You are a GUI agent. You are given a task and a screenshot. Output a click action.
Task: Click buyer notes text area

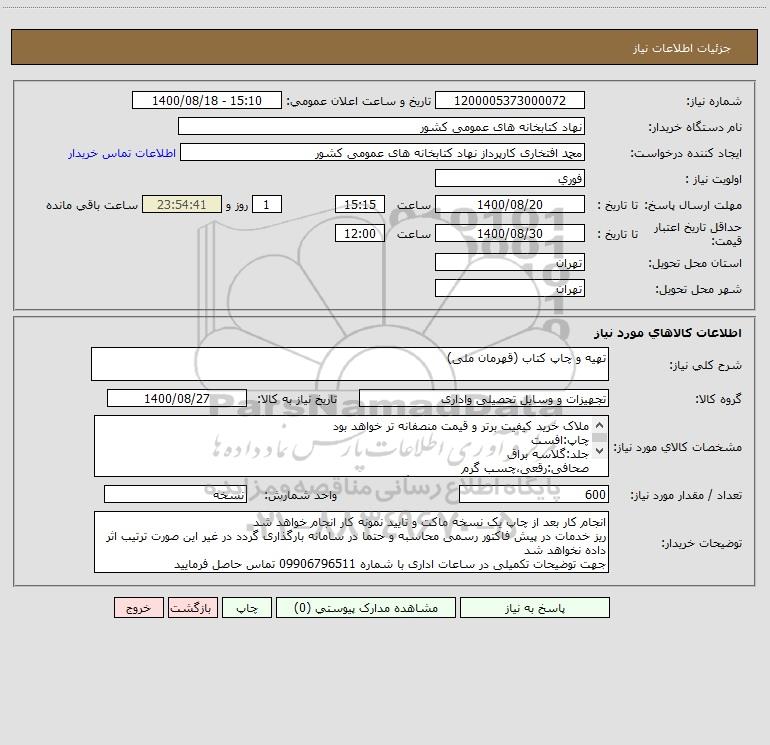[351, 542]
